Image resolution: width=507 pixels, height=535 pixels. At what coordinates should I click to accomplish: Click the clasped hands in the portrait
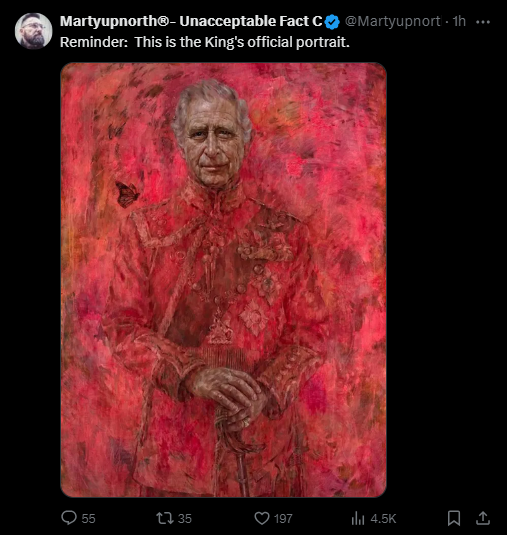tap(227, 397)
